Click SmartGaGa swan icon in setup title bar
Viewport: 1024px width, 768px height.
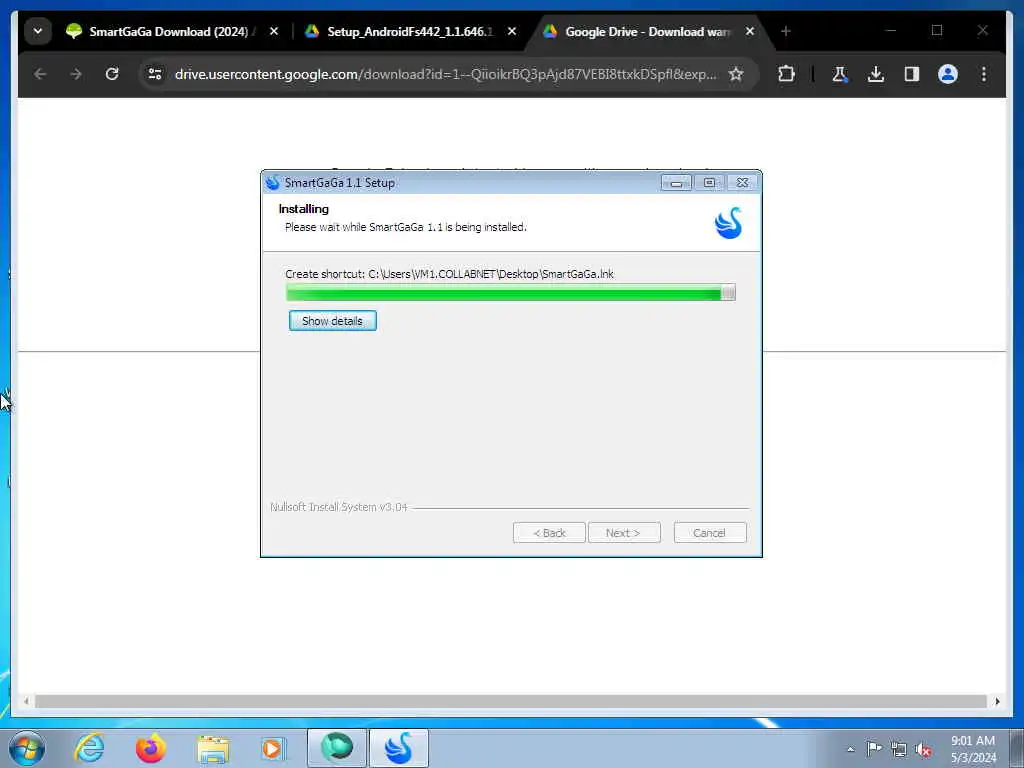(x=272, y=183)
